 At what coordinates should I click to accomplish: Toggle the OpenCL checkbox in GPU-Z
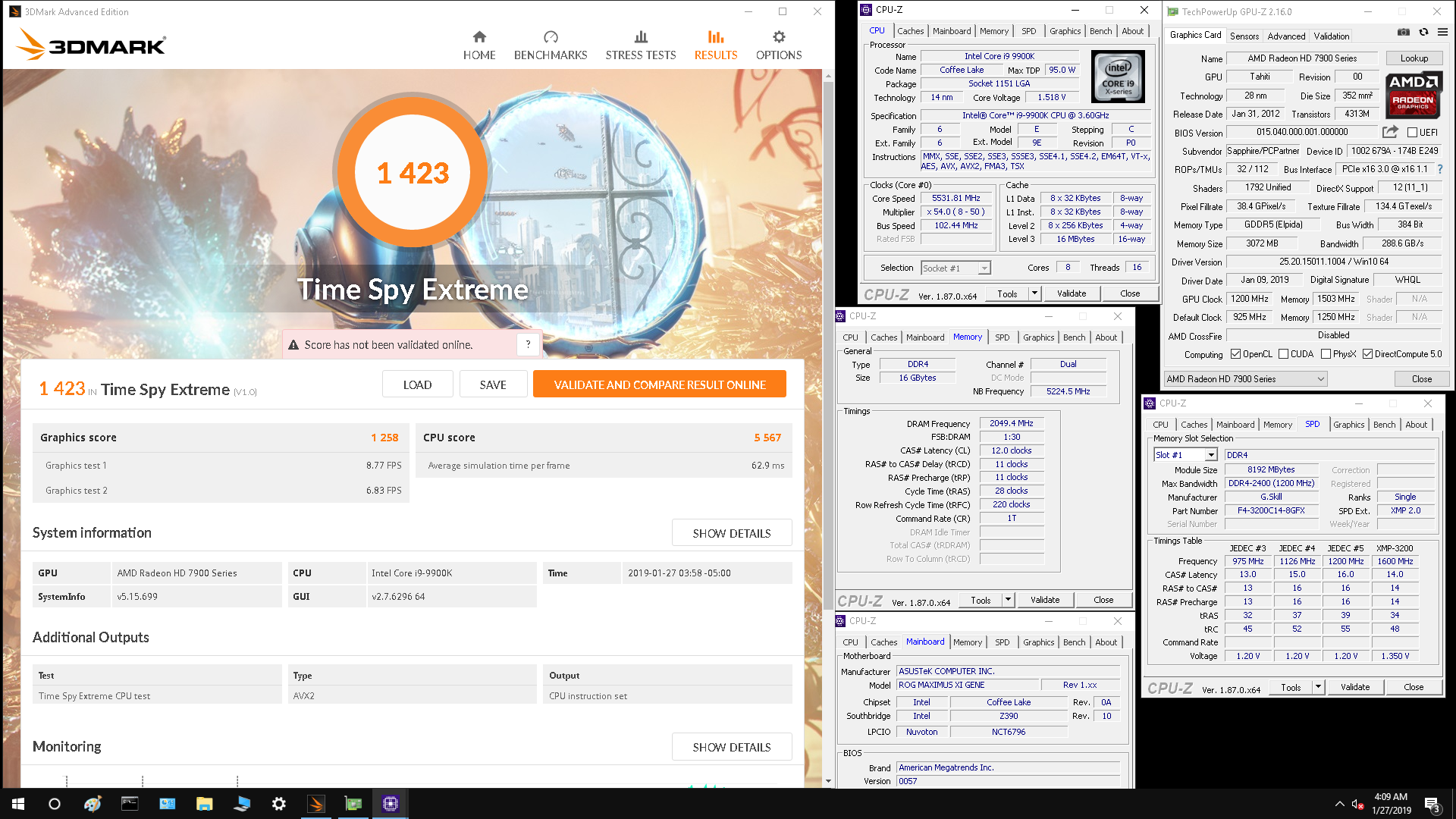pos(1235,354)
